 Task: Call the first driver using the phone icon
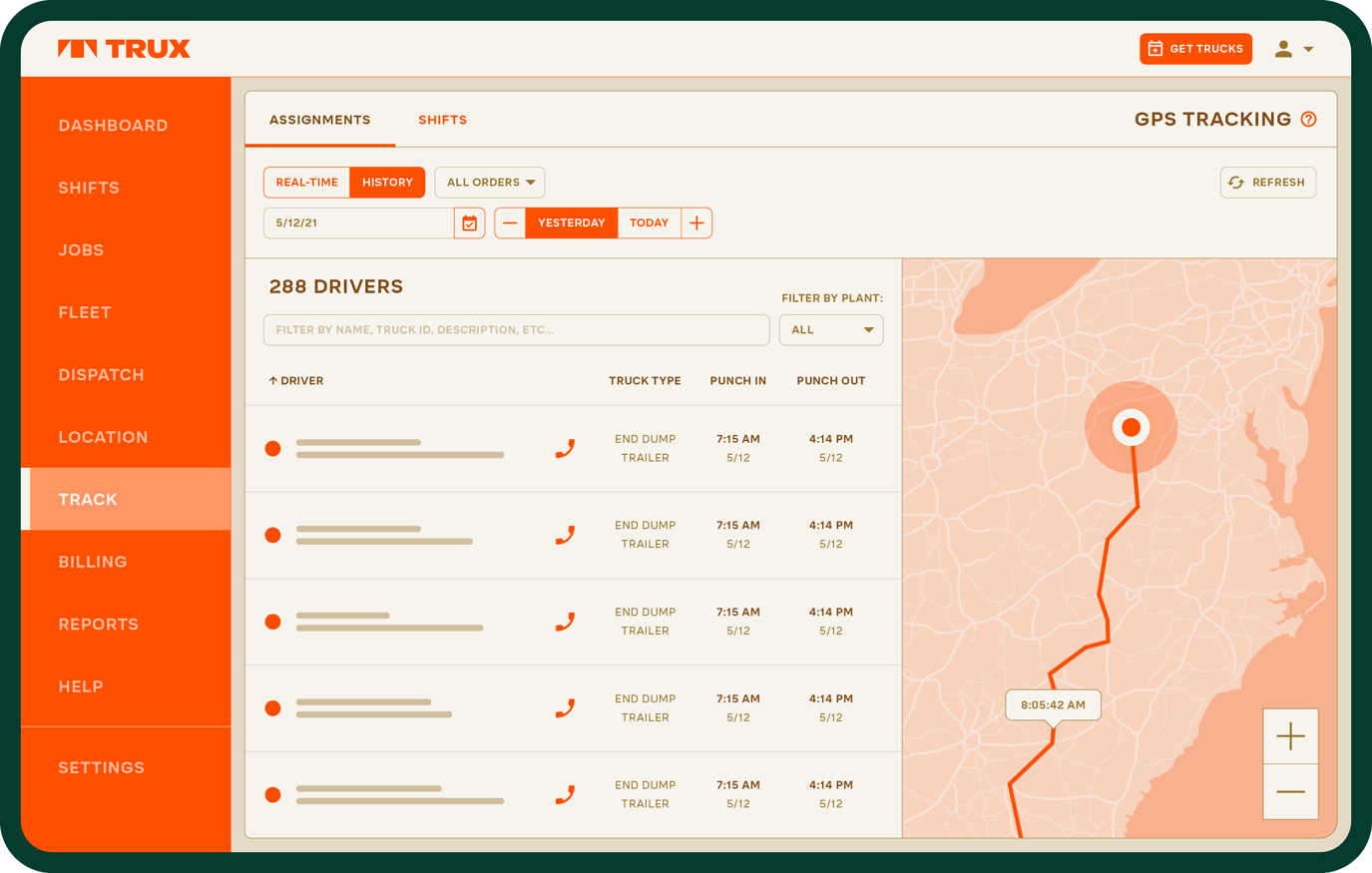click(x=565, y=448)
